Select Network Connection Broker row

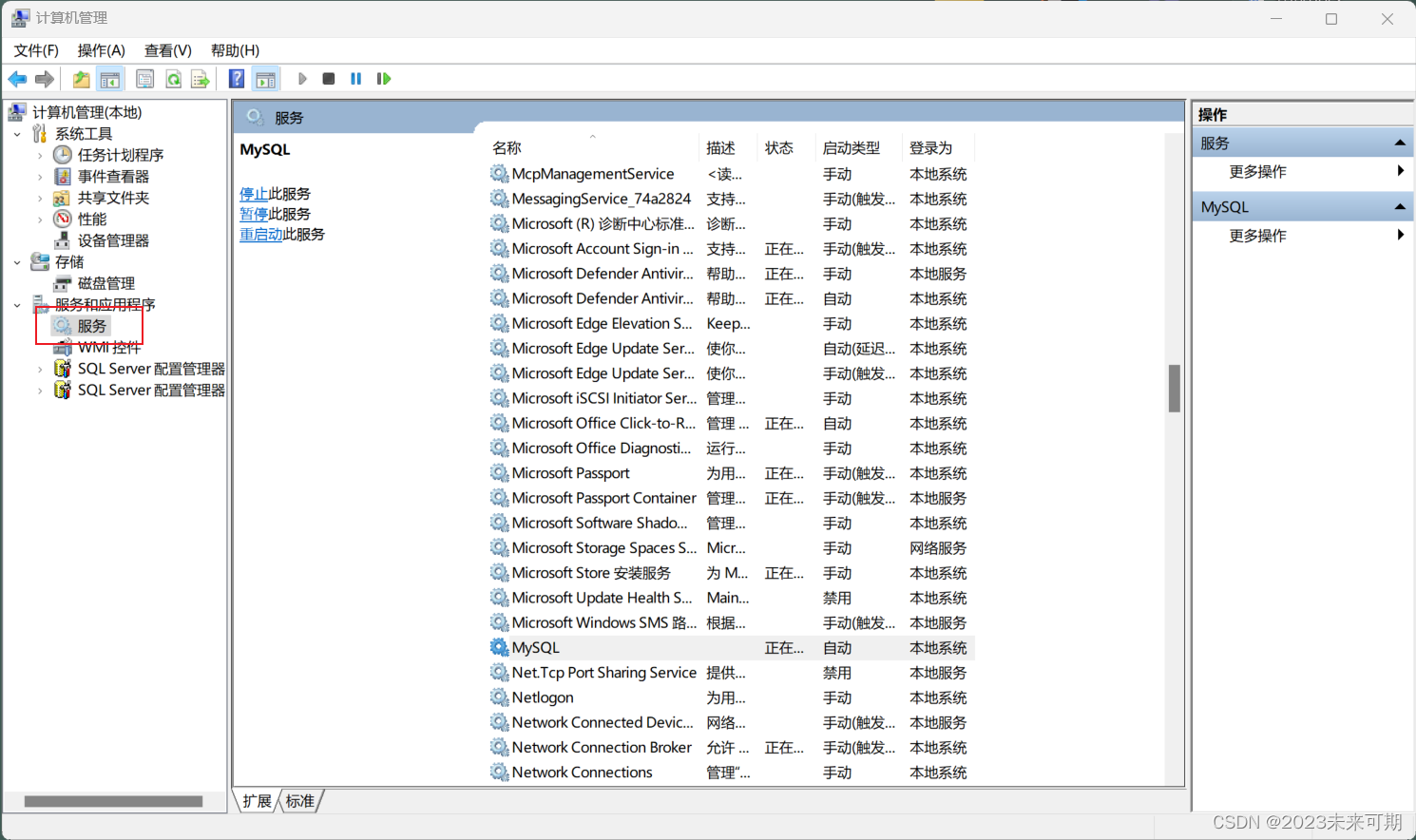tap(732, 747)
